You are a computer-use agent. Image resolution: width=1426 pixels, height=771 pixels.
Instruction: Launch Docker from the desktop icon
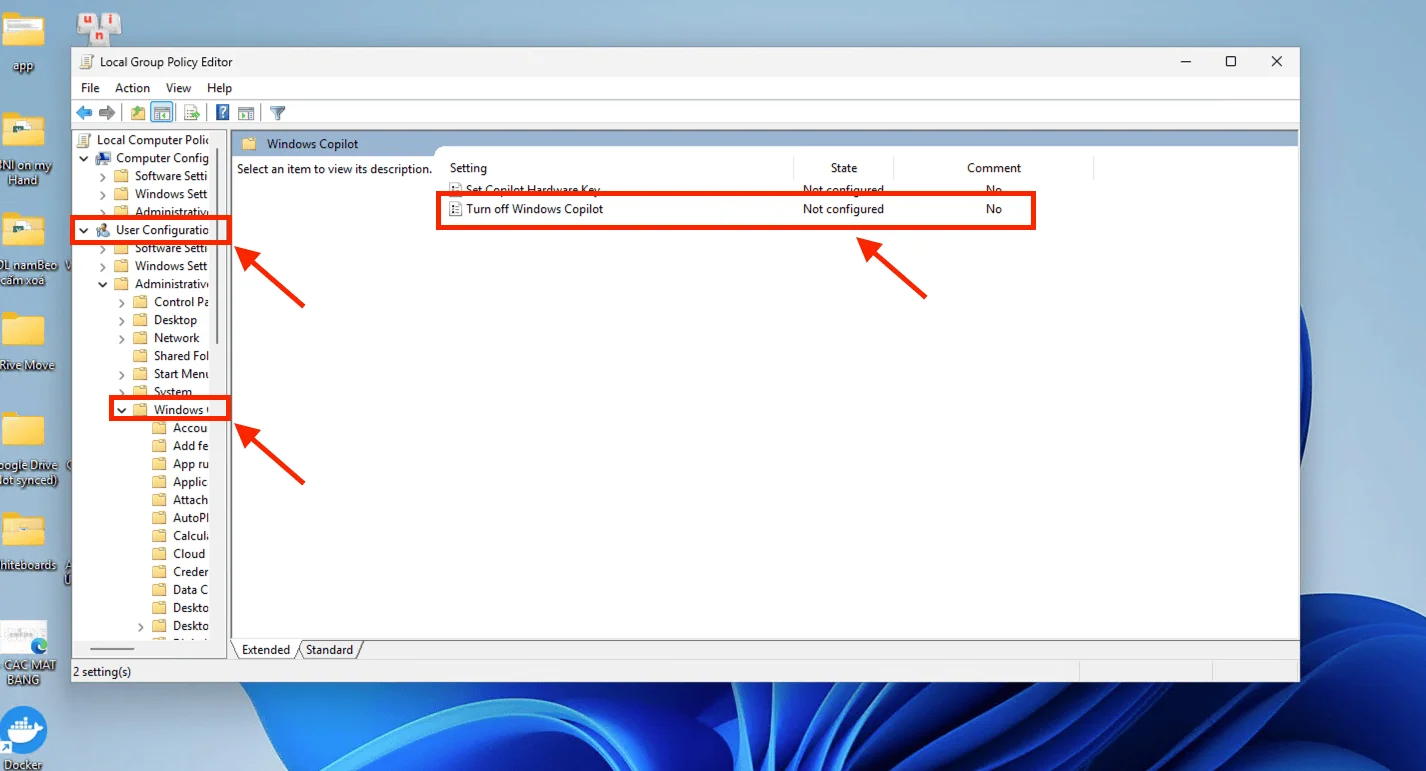pyautogui.click(x=25, y=730)
